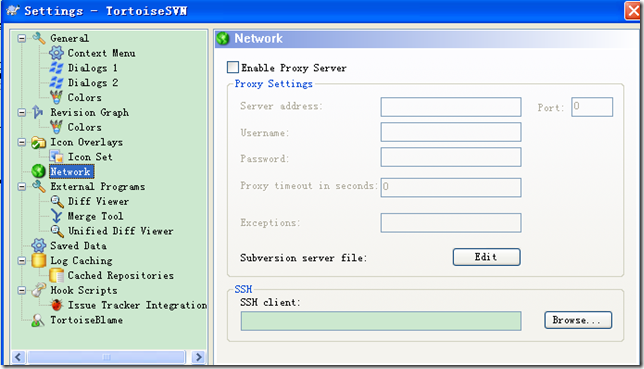Viewport: 644px width, 369px height.
Task: Close the Settings window
Action: pos(632,11)
